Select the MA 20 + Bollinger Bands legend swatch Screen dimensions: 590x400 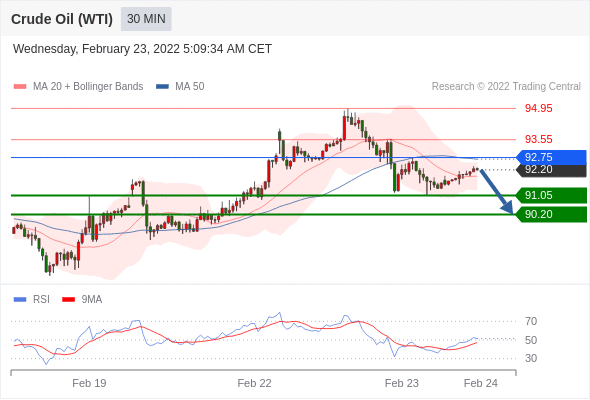tap(20, 87)
